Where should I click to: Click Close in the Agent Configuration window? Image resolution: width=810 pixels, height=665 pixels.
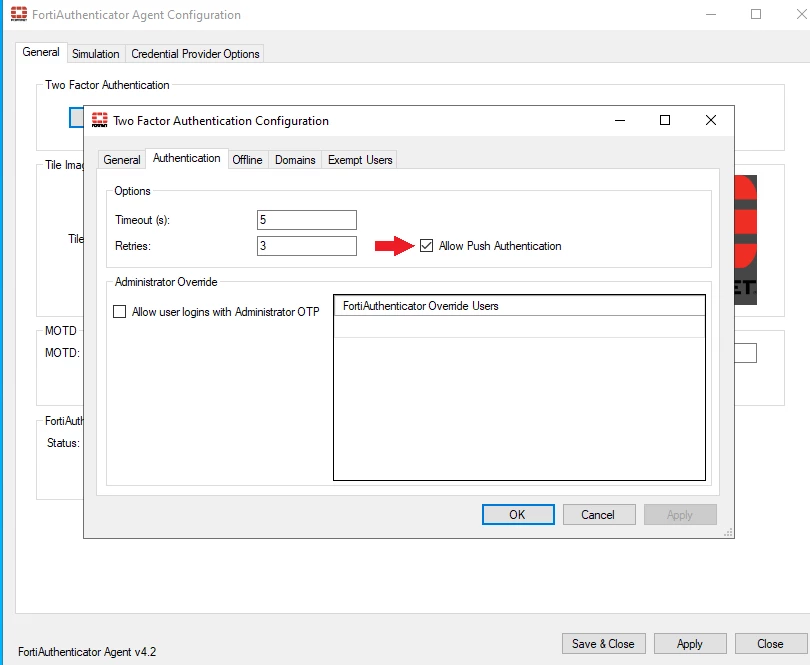[770, 644]
